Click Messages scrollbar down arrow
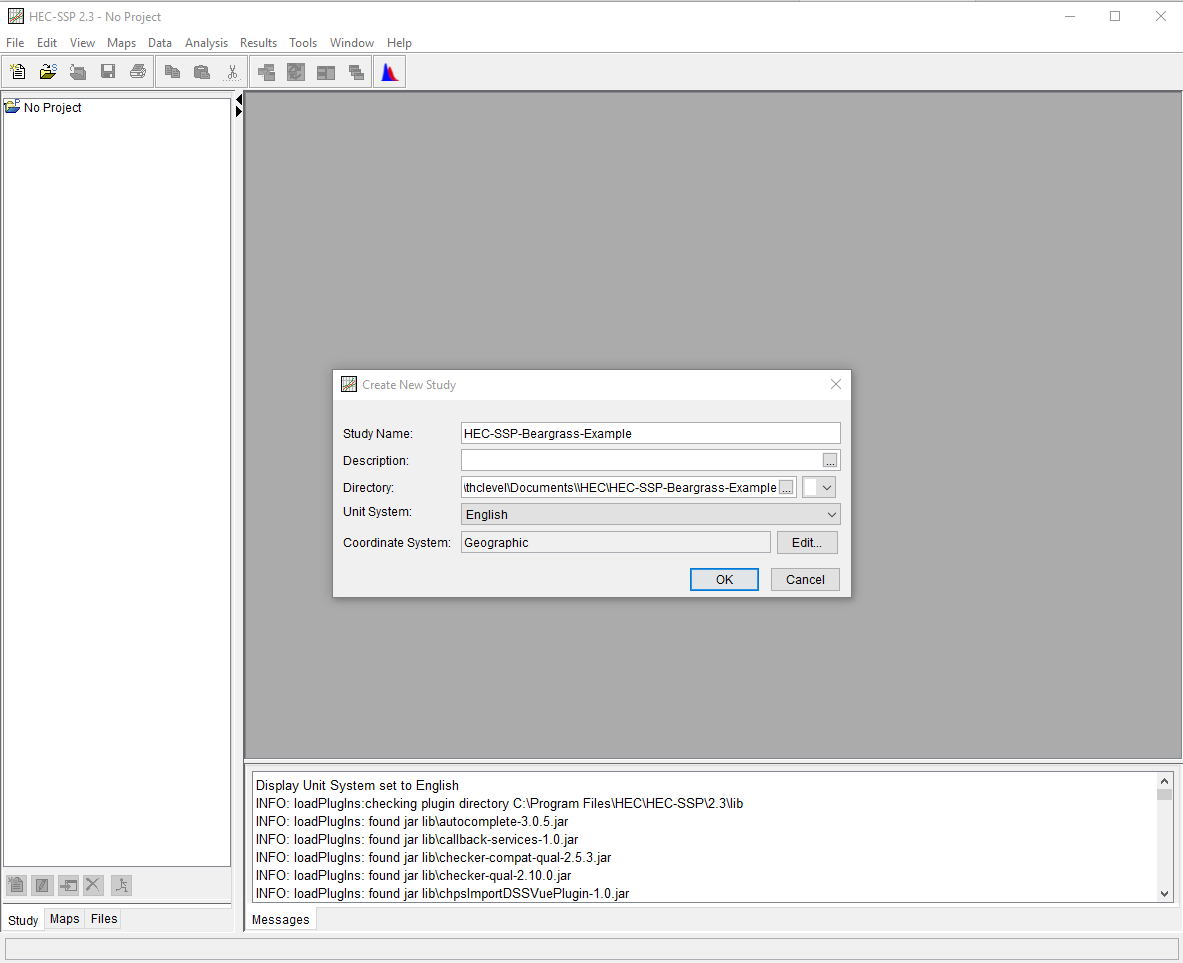The width and height of the screenshot is (1183, 963). point(1164,894)
